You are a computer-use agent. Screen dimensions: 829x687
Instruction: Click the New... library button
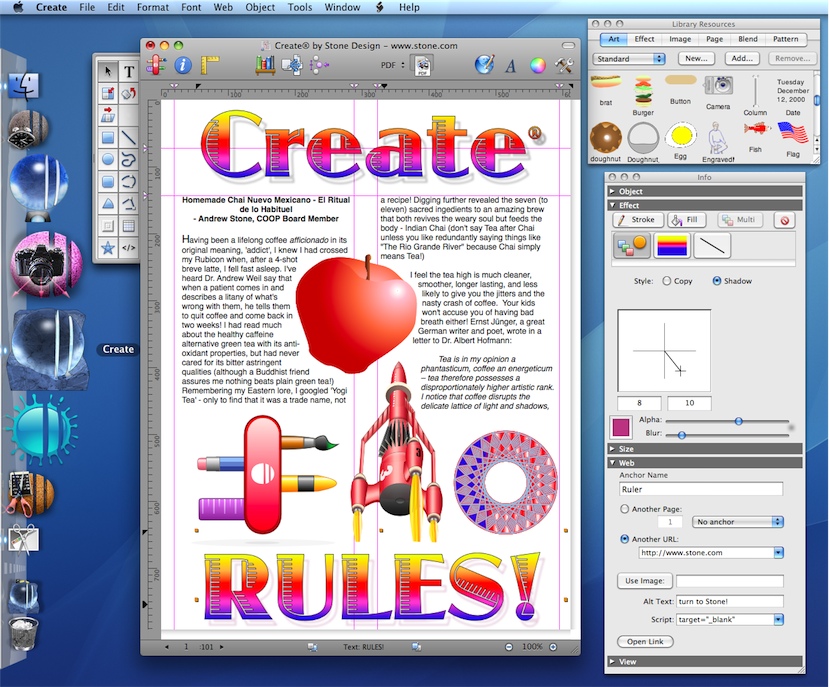point(696,59)
